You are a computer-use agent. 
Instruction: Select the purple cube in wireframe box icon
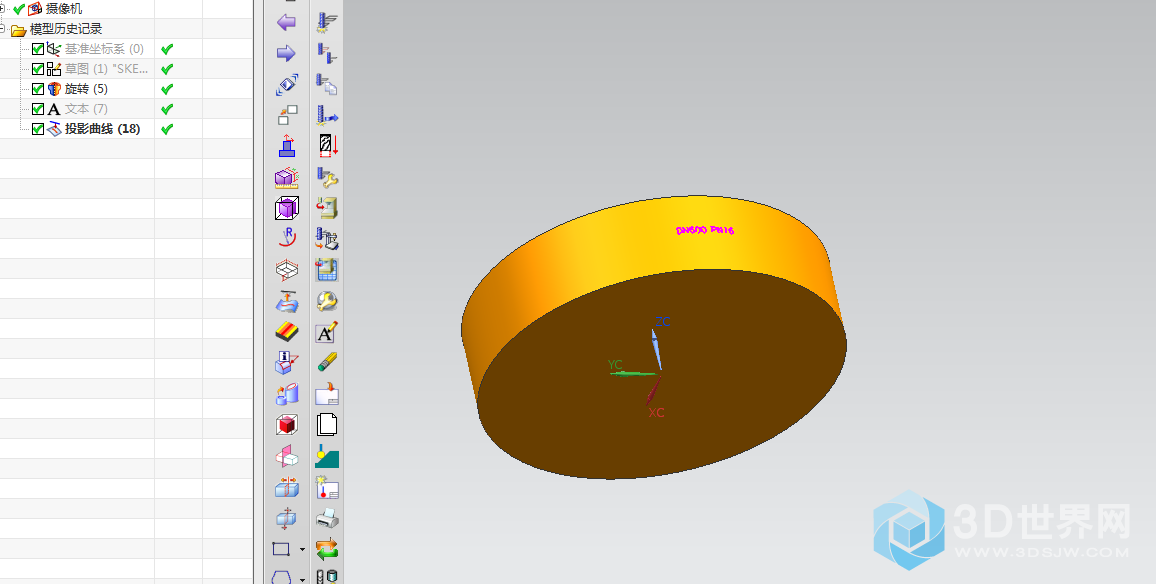pos(287,208)
